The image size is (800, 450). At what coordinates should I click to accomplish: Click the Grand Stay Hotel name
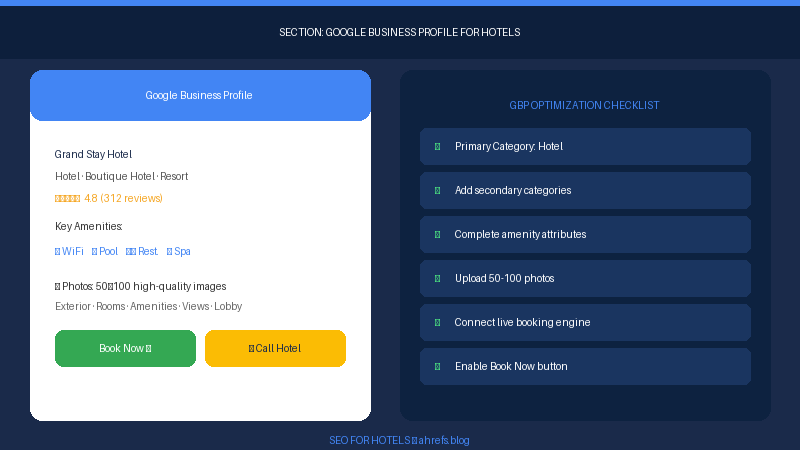(93, 155)
